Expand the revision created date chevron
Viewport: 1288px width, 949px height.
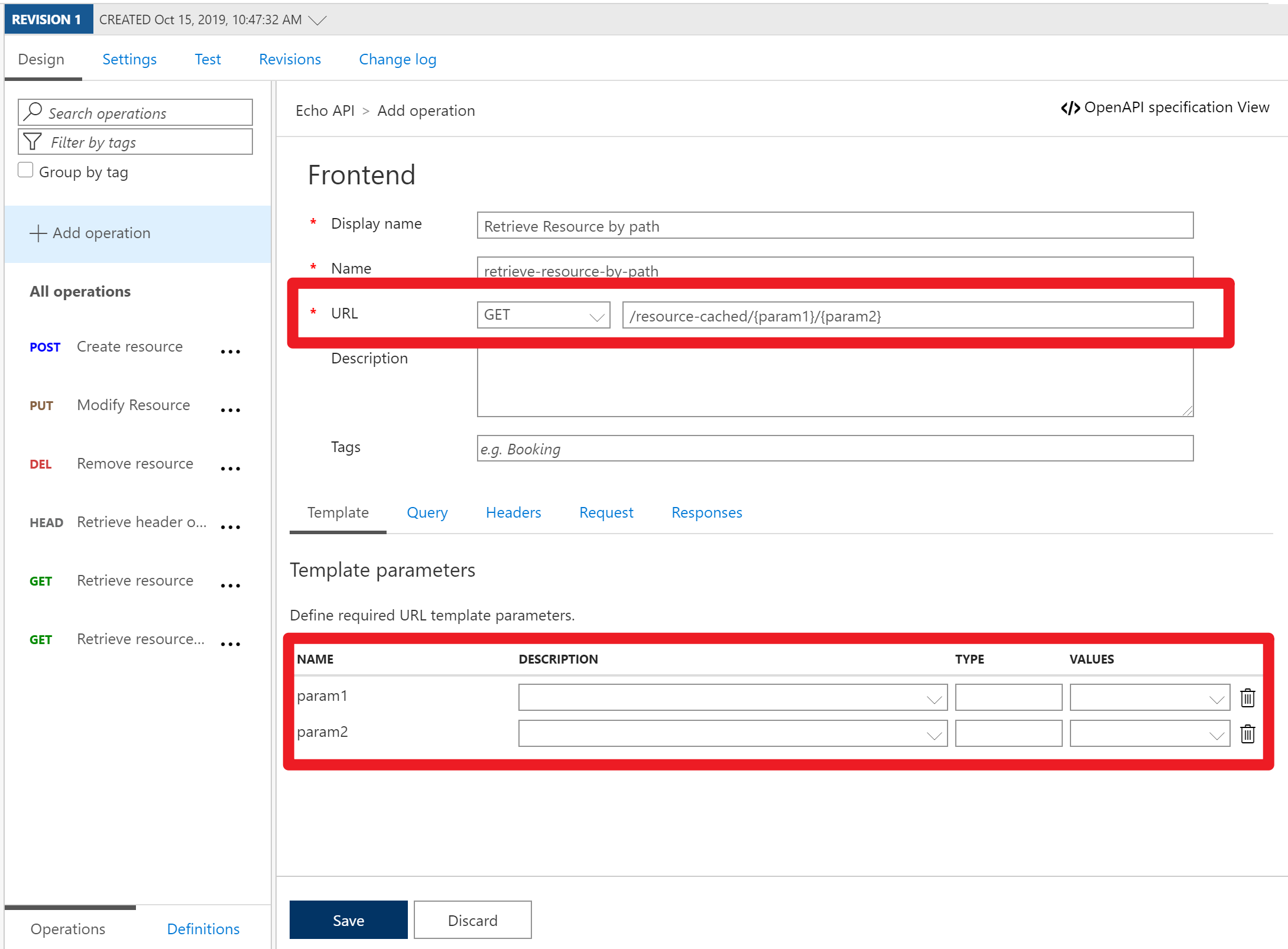click(x=318, y=20)
